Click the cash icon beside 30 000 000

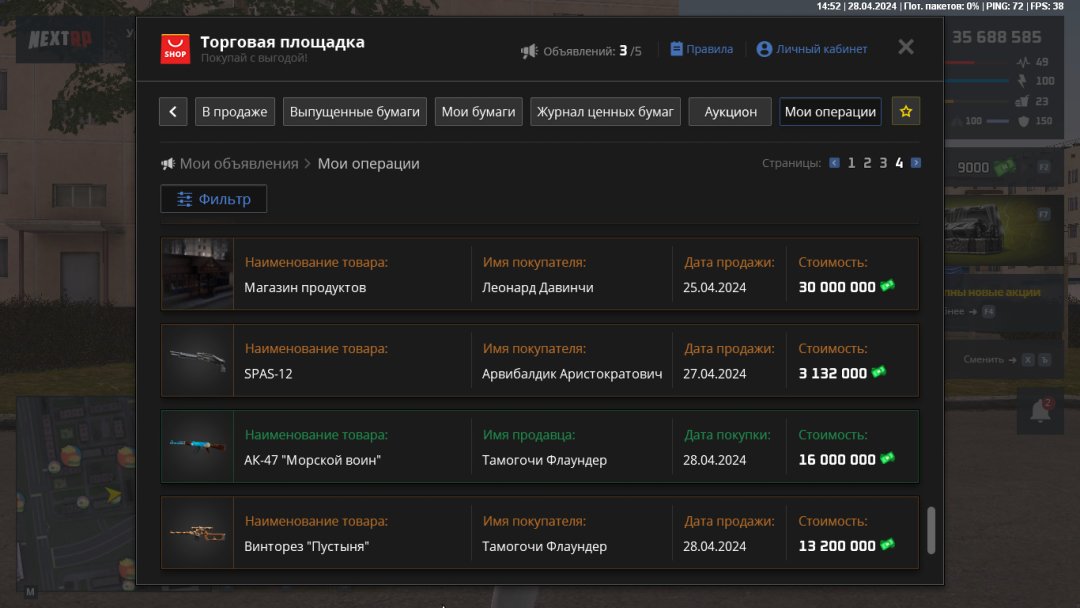pos(887,286)
